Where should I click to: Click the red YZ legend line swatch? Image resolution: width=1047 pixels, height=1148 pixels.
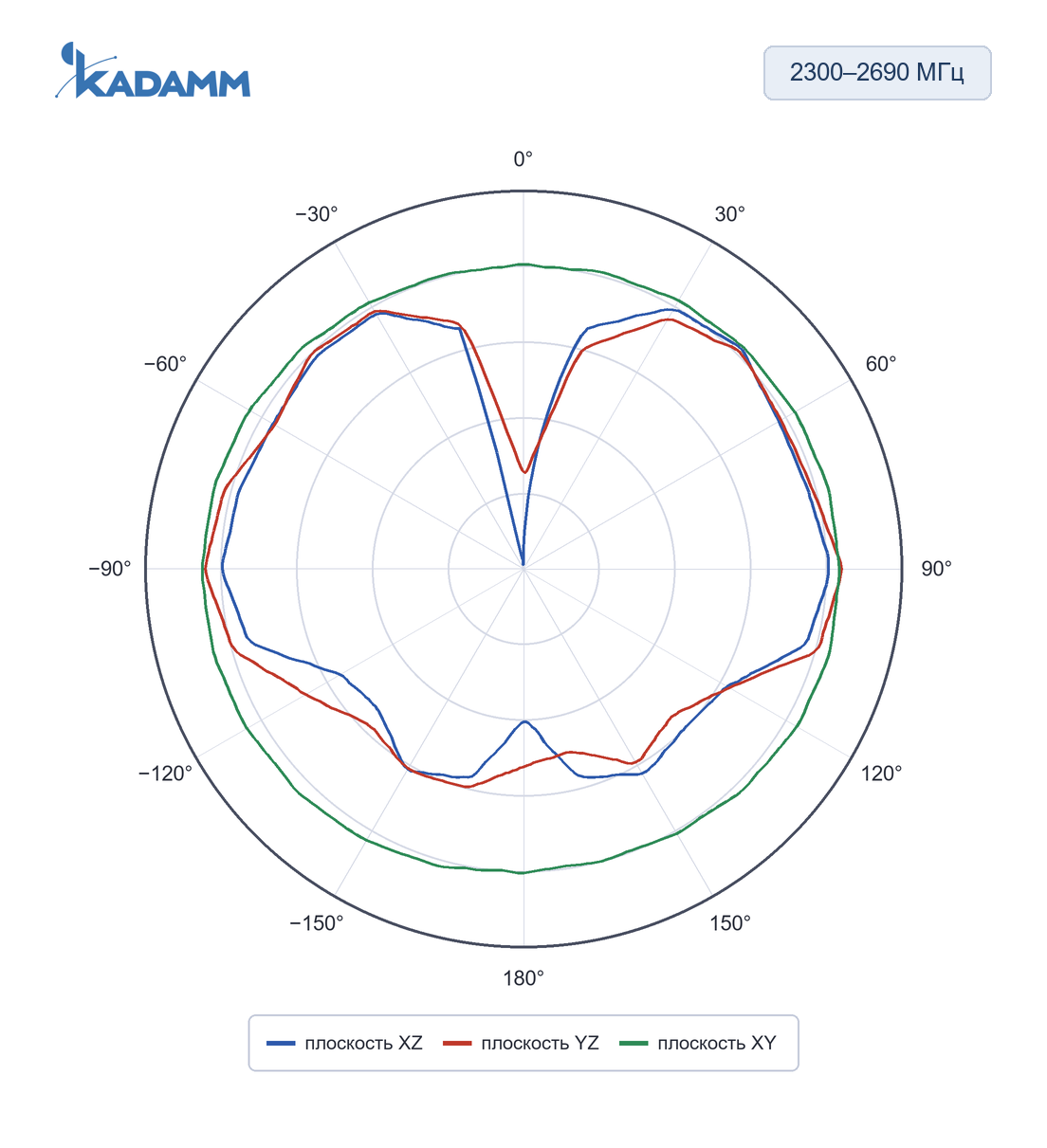[x=458, y=1044]
